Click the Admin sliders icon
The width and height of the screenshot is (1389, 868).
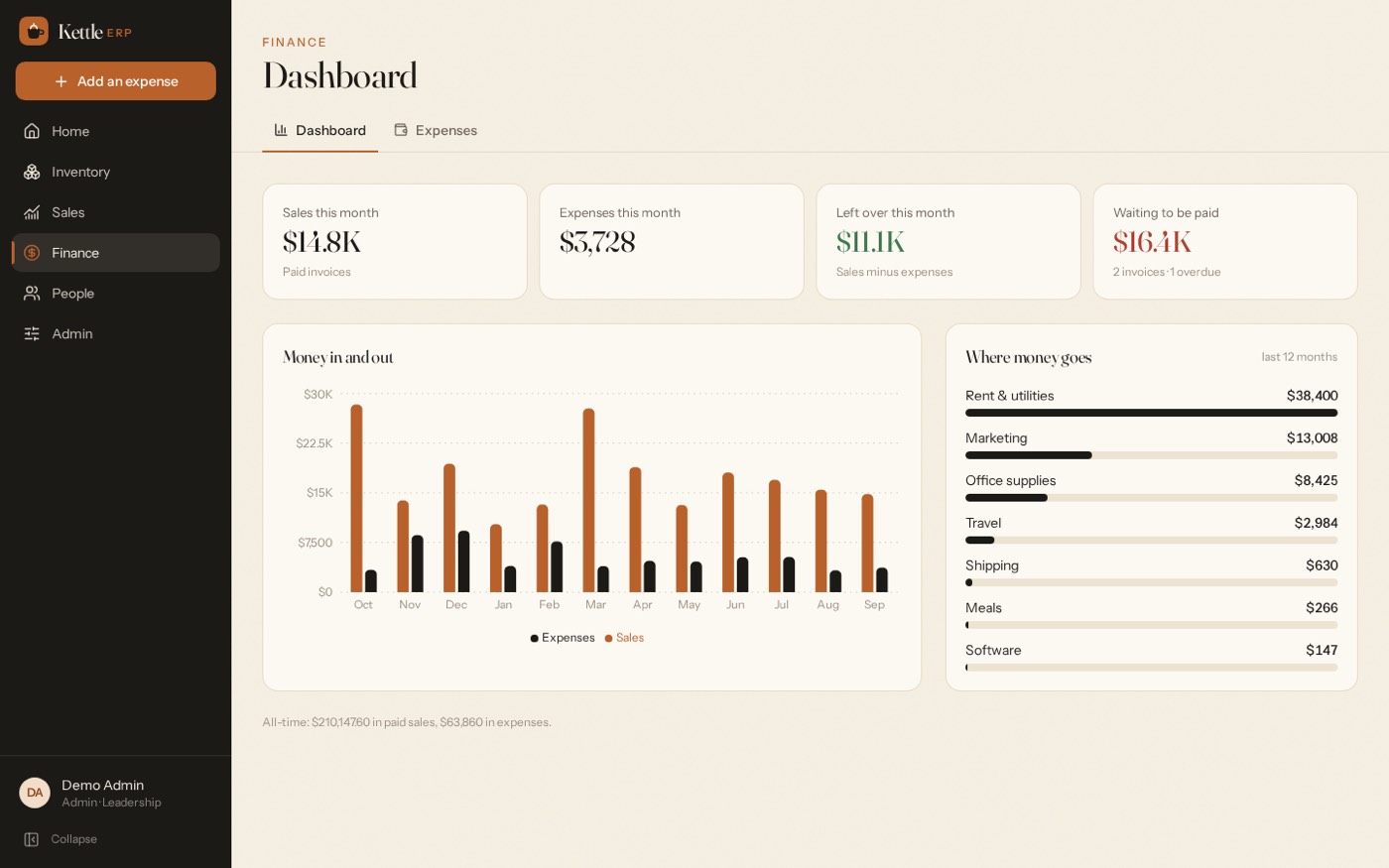click(x=32, y=334)
